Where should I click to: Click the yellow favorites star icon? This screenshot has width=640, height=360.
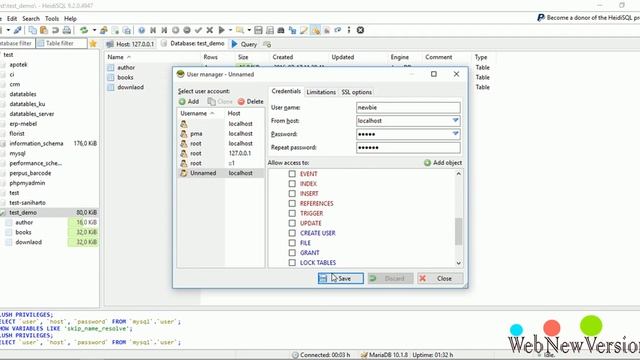point(93,44)
